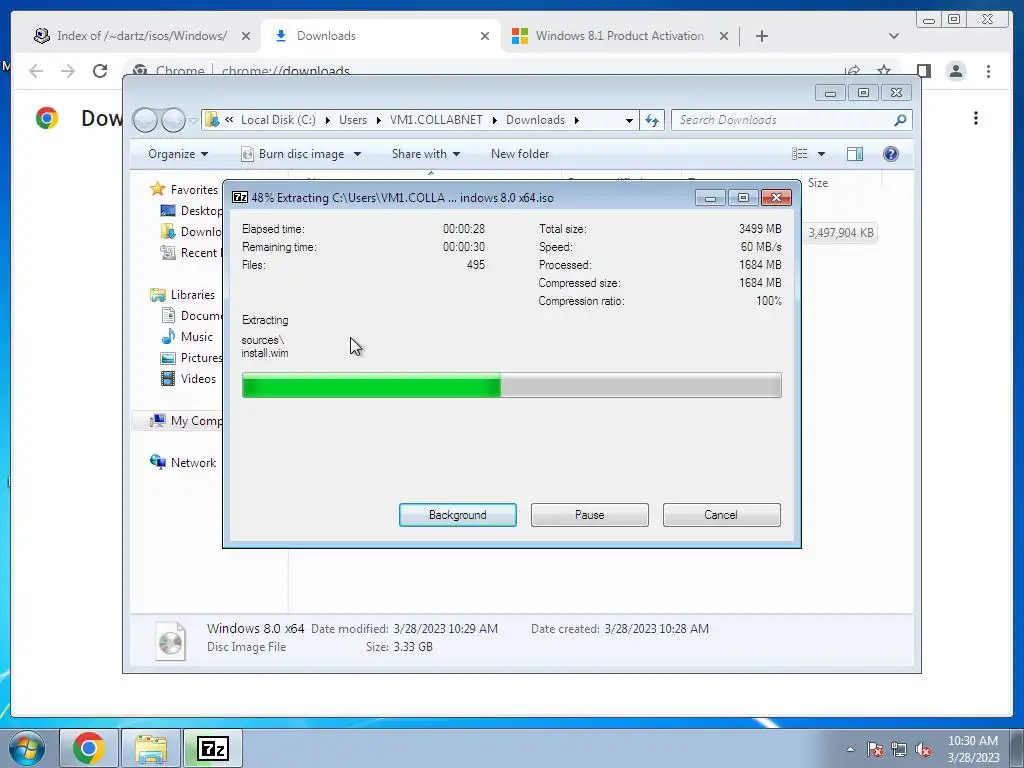Refresh the Explorer folder view
The image size is (1024, 768).
(x=652, y=120)
